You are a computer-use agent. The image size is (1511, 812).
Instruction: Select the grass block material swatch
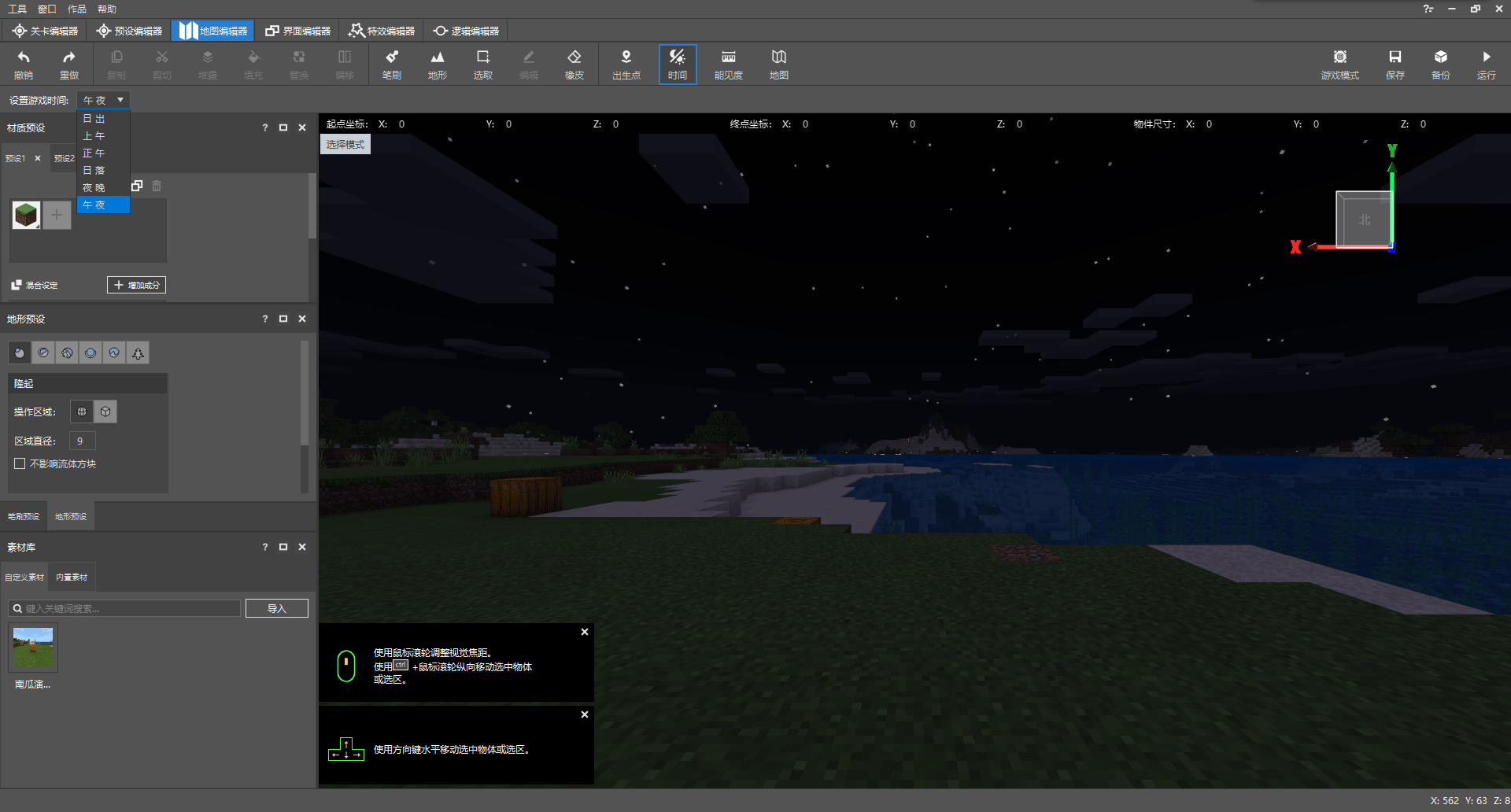click(x=26, y=215)
